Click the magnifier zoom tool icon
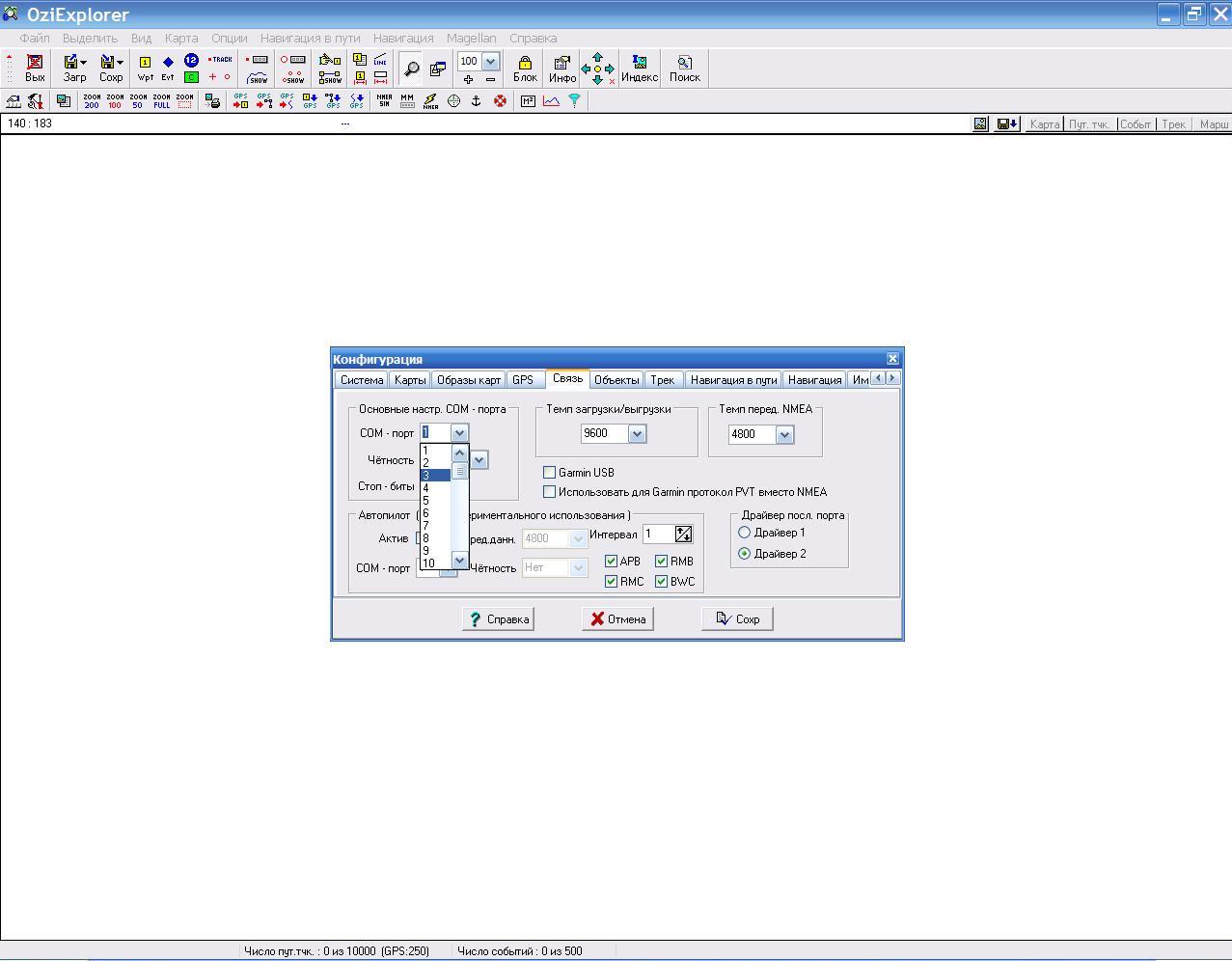Viewport: 1232px width, 961px height. 411,69
